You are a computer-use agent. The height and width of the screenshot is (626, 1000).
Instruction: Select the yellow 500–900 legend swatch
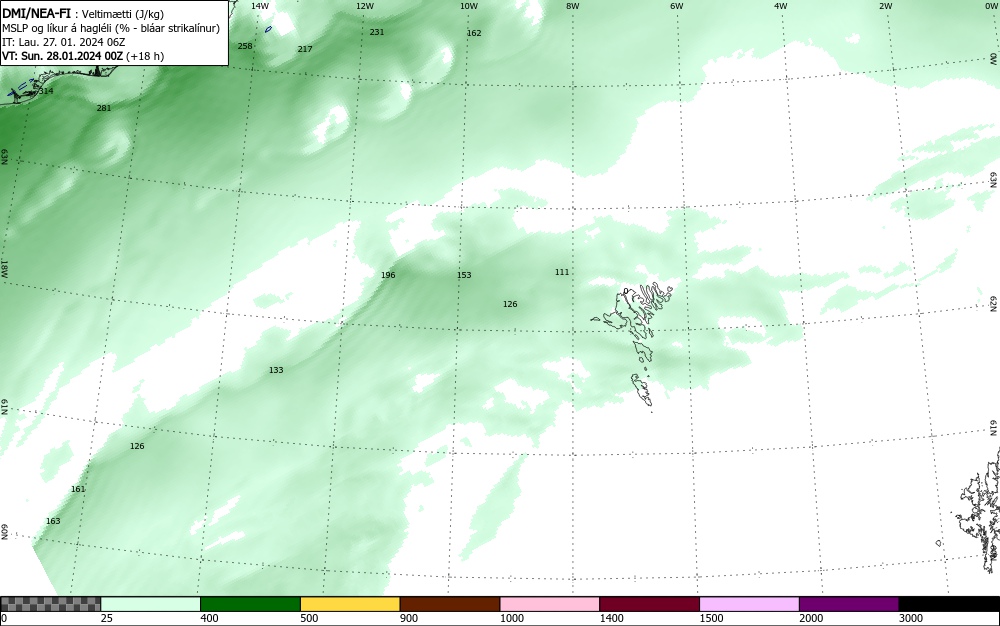click(350, 604)
